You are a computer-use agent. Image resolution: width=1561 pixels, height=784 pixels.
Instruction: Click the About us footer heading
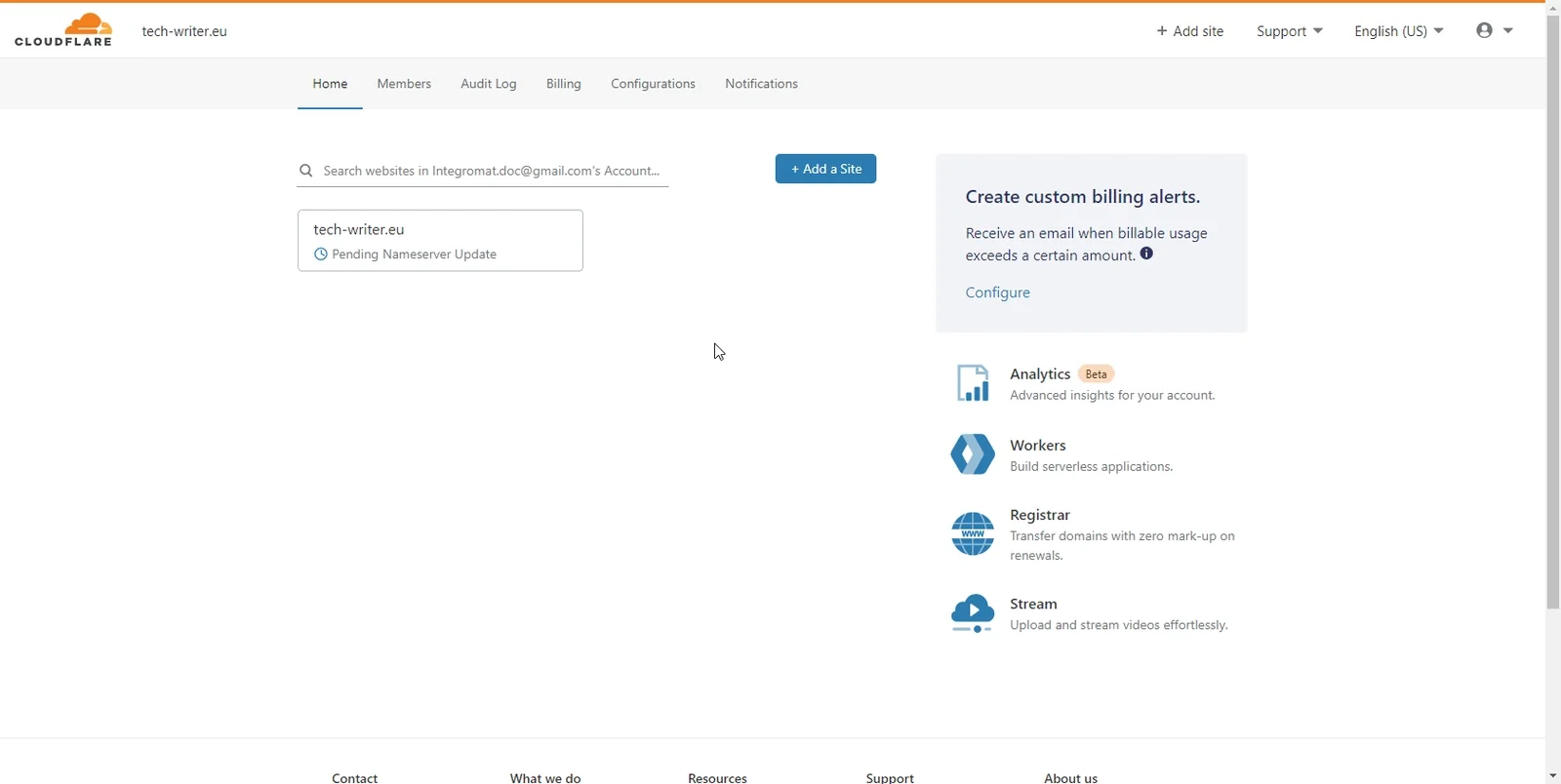(1070, 778)
